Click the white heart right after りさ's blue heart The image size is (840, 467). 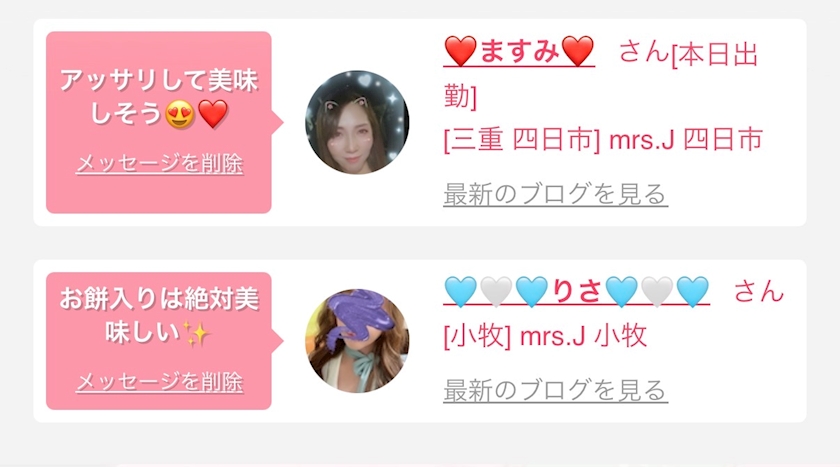pos(657,291)
